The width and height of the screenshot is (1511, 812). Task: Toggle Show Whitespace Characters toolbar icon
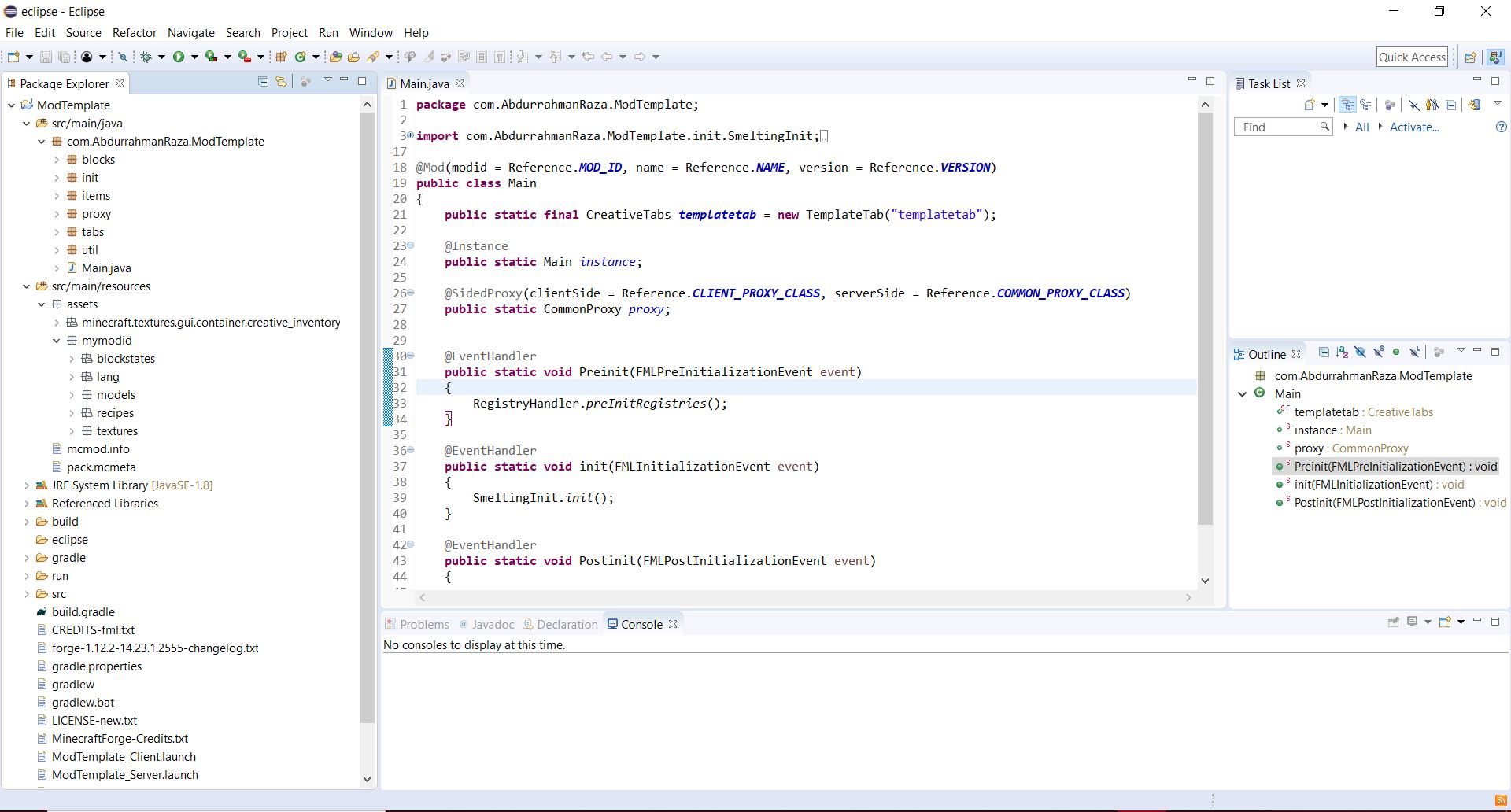click(x=500, y=57)
